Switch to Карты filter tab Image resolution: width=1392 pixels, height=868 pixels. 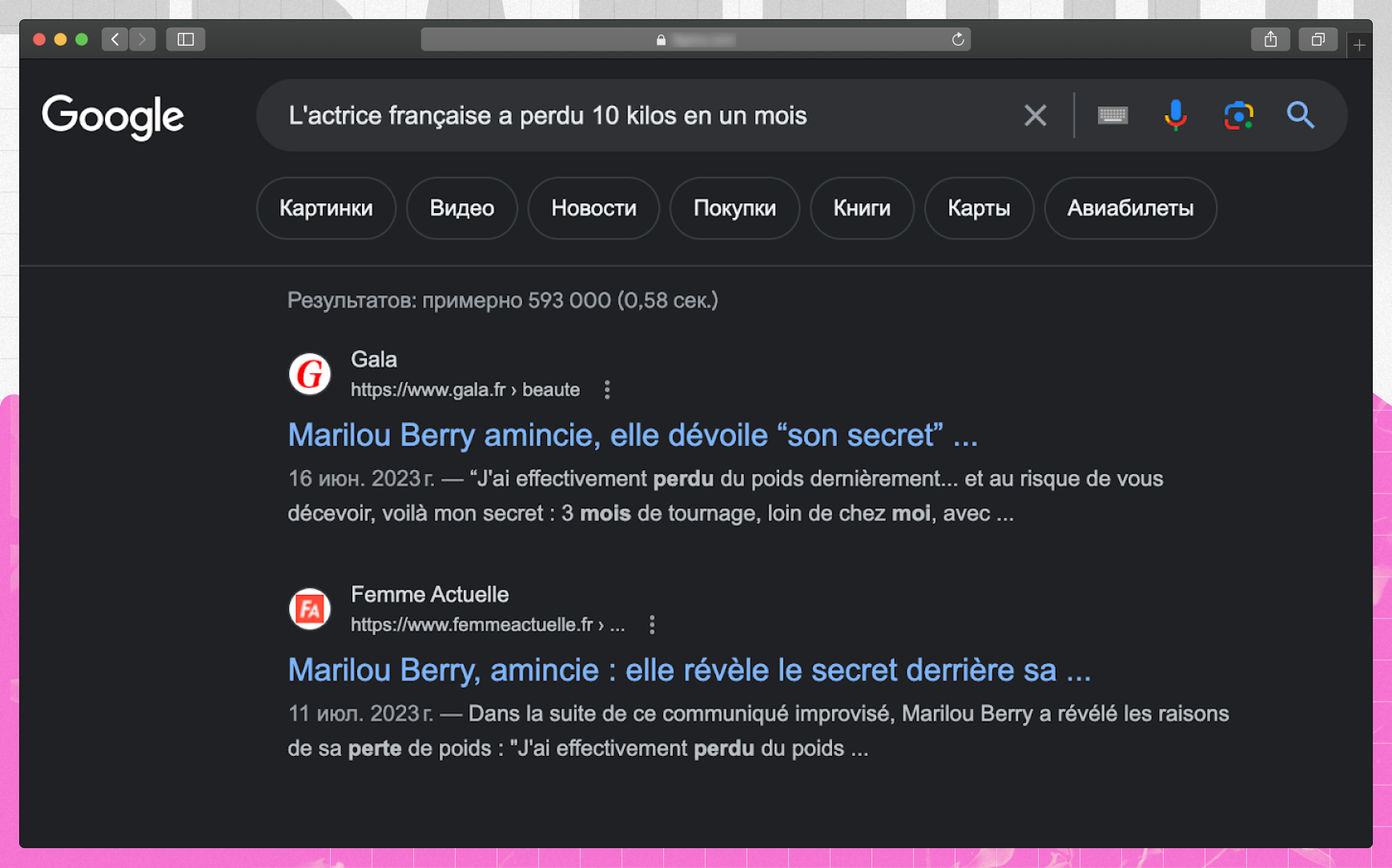pos(979,208)
